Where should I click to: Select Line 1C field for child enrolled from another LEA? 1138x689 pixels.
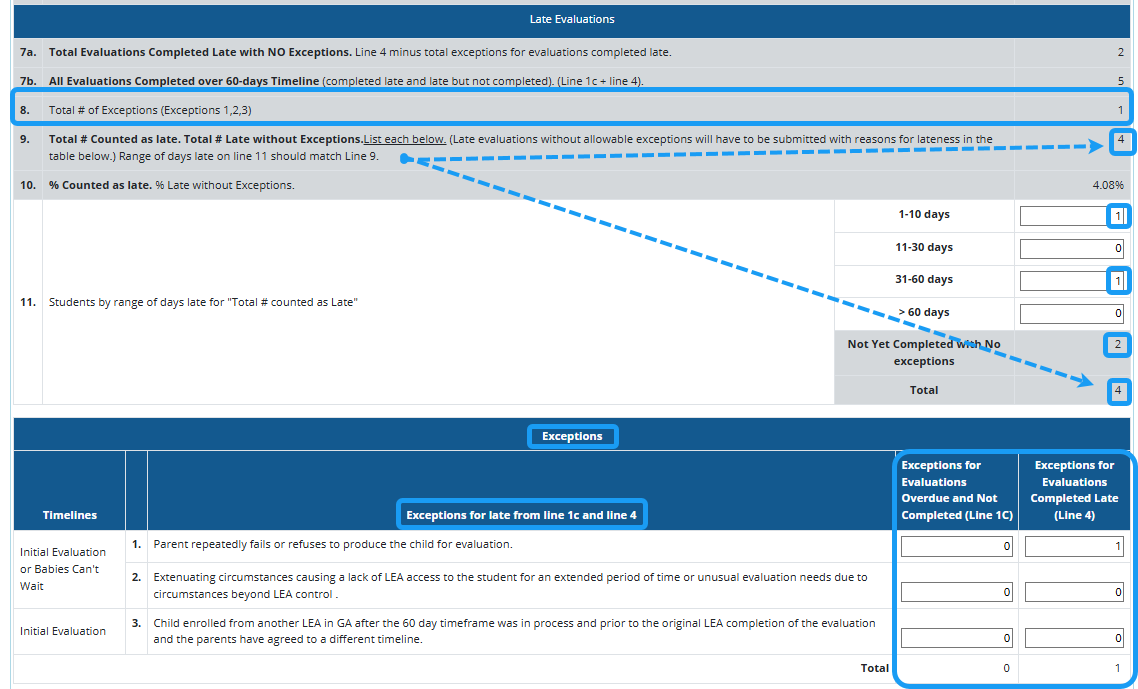click(956, 638)
